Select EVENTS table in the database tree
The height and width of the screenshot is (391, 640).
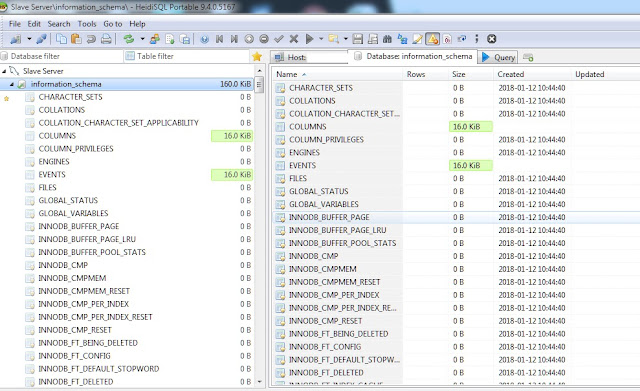pyautogui.click(x=52, y=175)
